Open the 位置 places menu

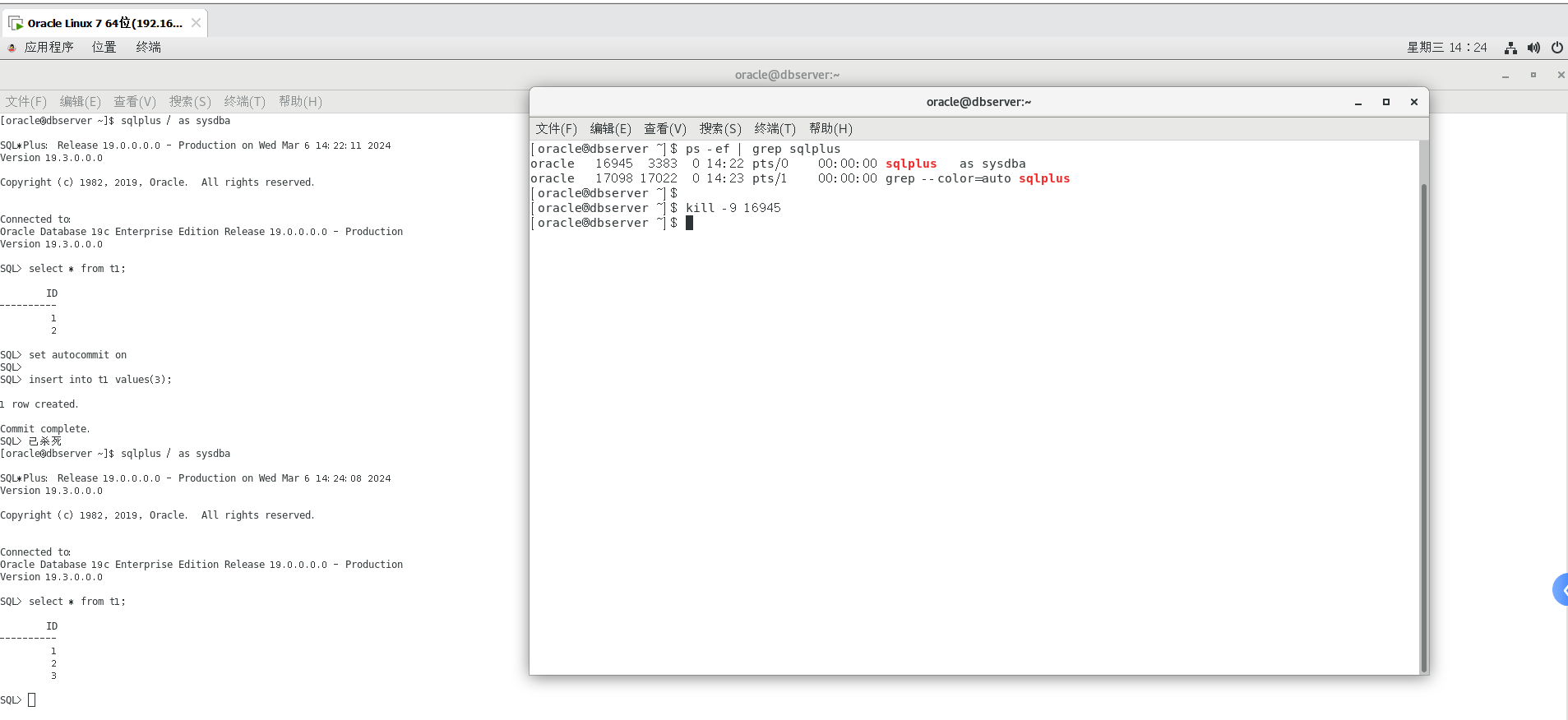pyautogui.click(x=104, y=47)
